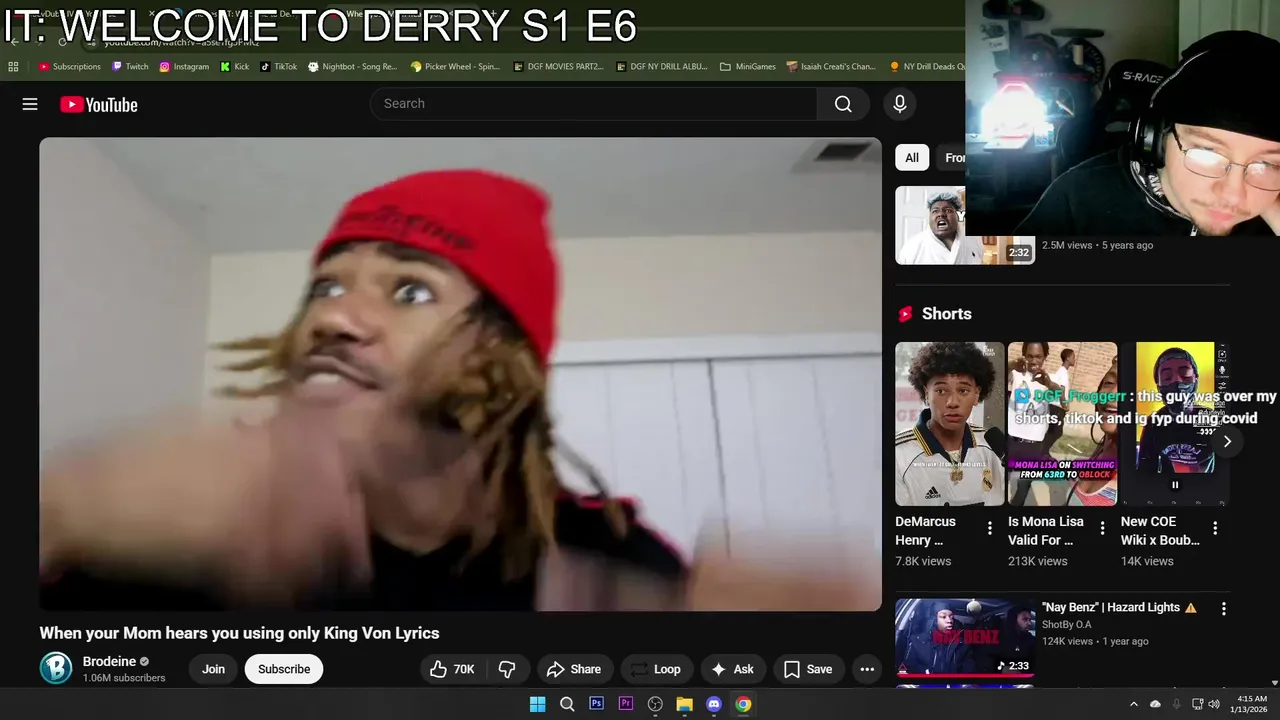Go to the YouTube home logo
The width and height of the screenshot is (1280, 720).
(98, 104)
